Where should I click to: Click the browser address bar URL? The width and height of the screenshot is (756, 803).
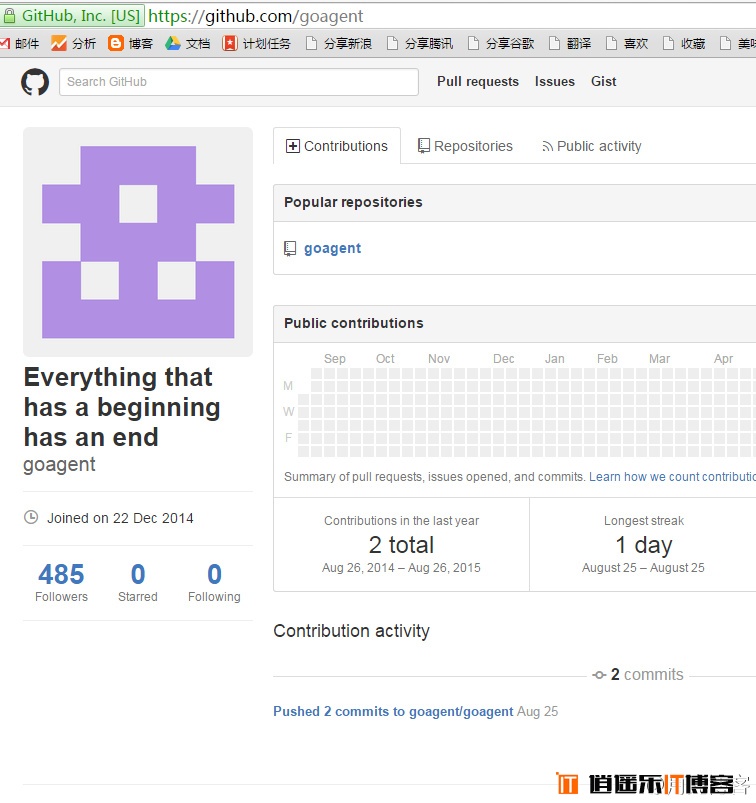[256, 16]
